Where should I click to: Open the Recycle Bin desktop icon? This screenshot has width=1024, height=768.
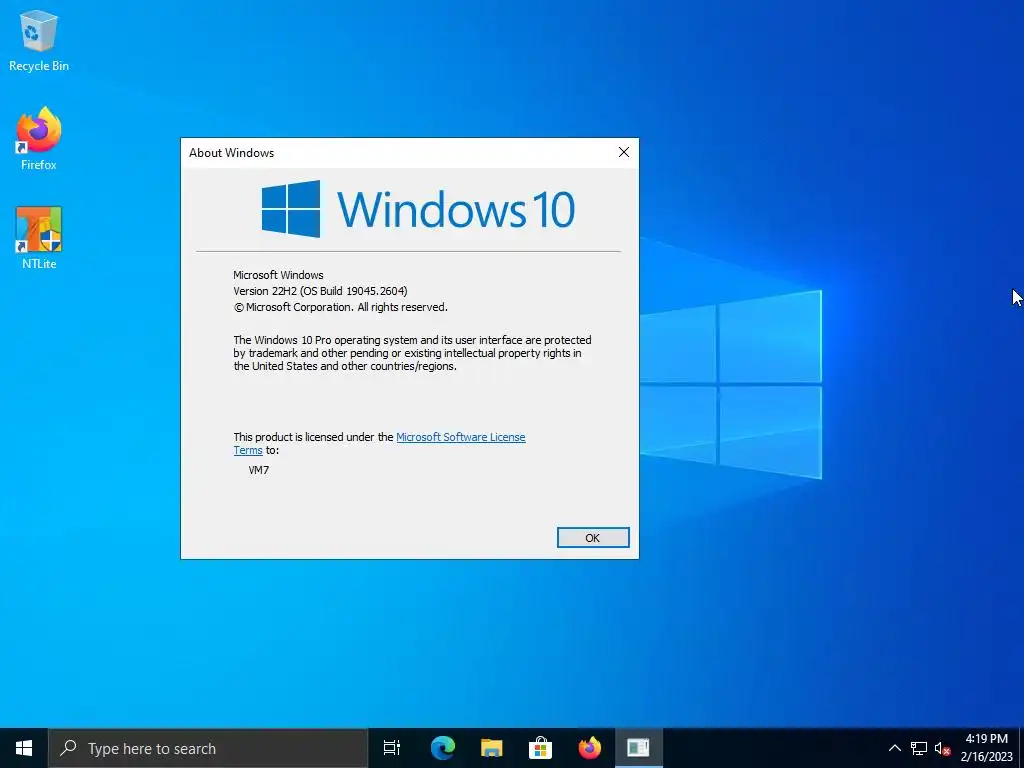[x=39, y=40]
